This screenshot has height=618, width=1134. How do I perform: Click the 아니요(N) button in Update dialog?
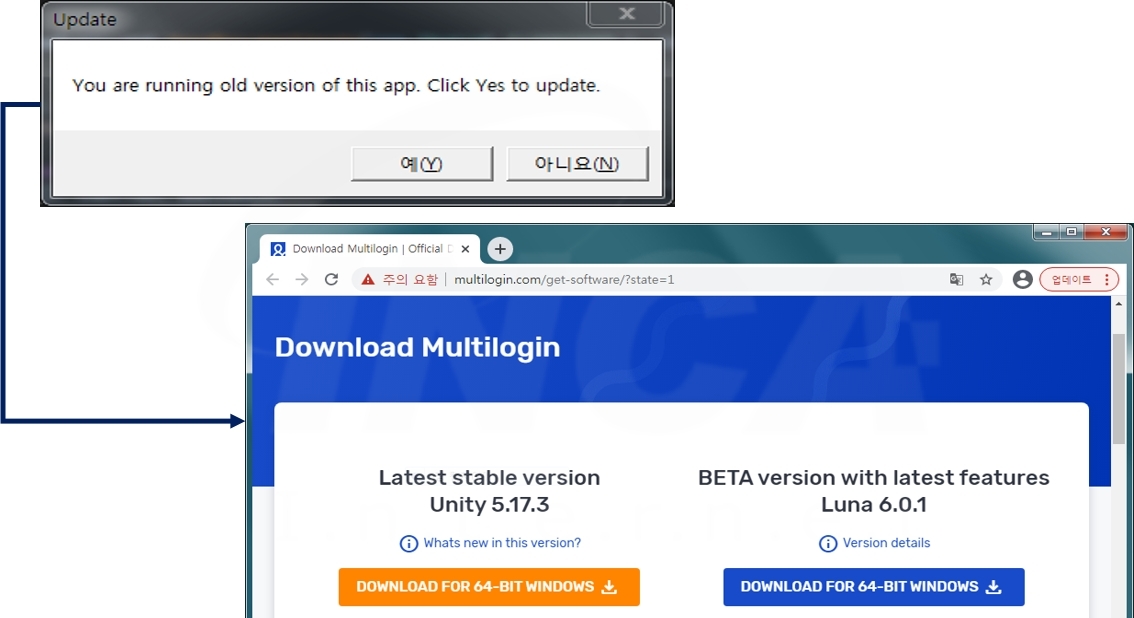[x=577, y=163]
